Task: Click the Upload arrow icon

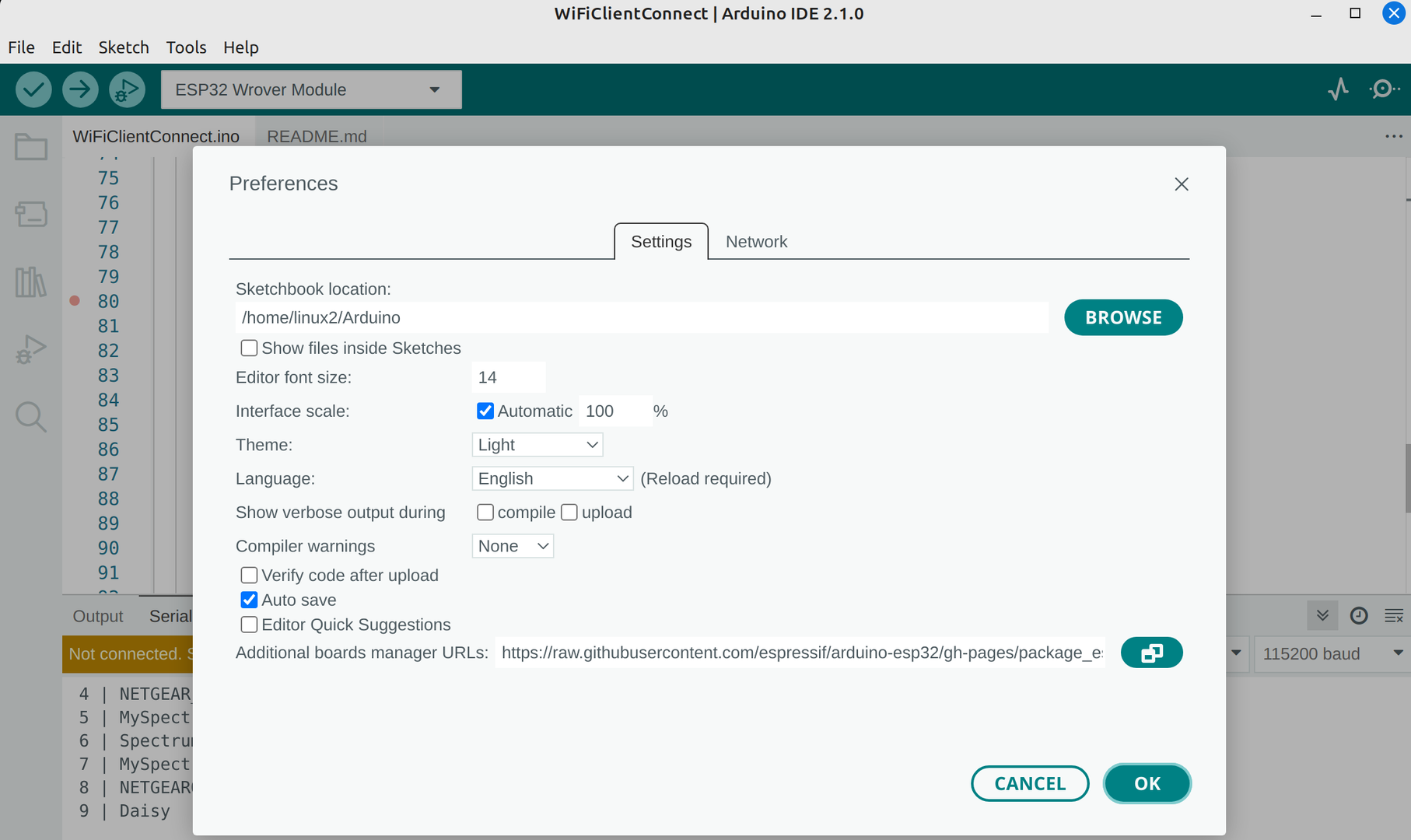Action: (80, 89)
